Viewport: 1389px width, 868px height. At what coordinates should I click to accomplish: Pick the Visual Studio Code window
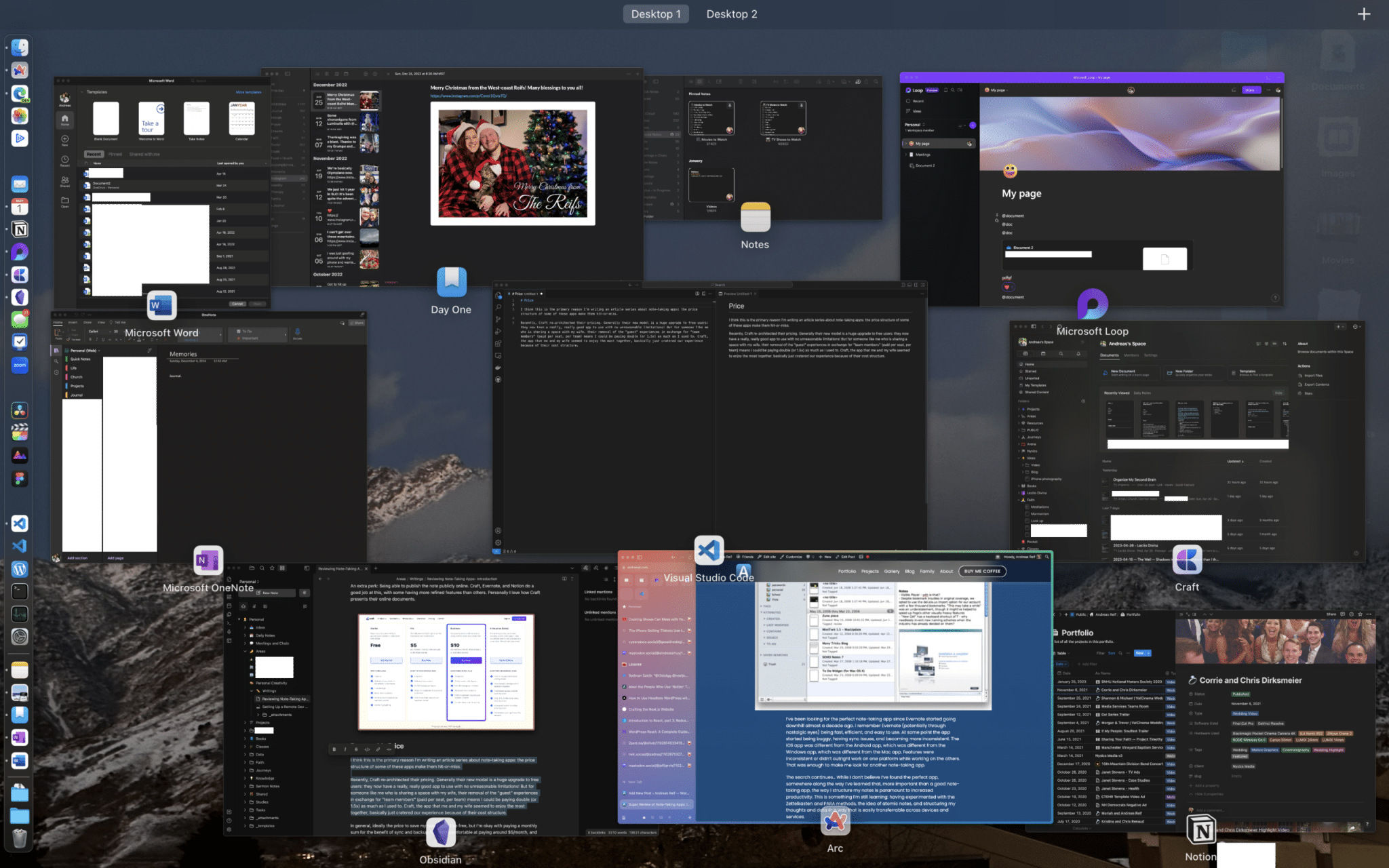coord(709,420)
